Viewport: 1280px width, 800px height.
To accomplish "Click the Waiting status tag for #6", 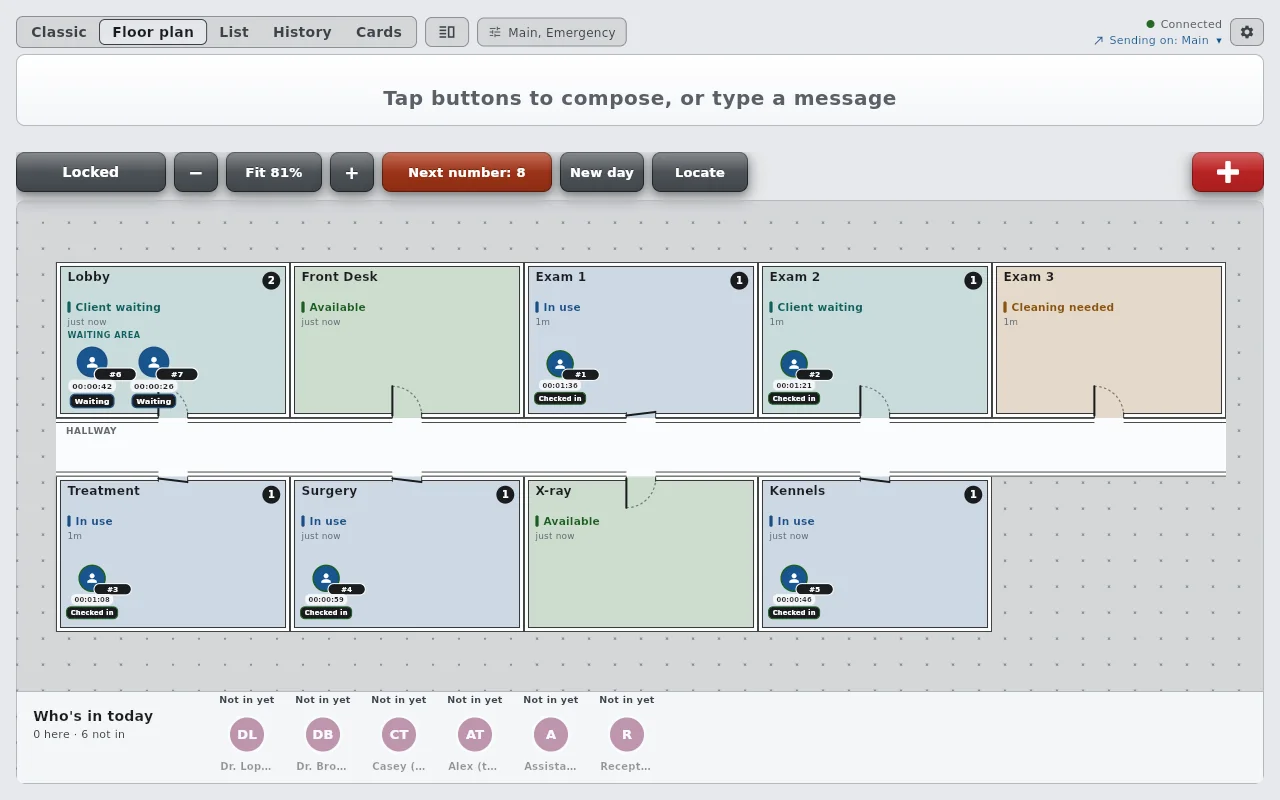I will (x=92, y=401).
